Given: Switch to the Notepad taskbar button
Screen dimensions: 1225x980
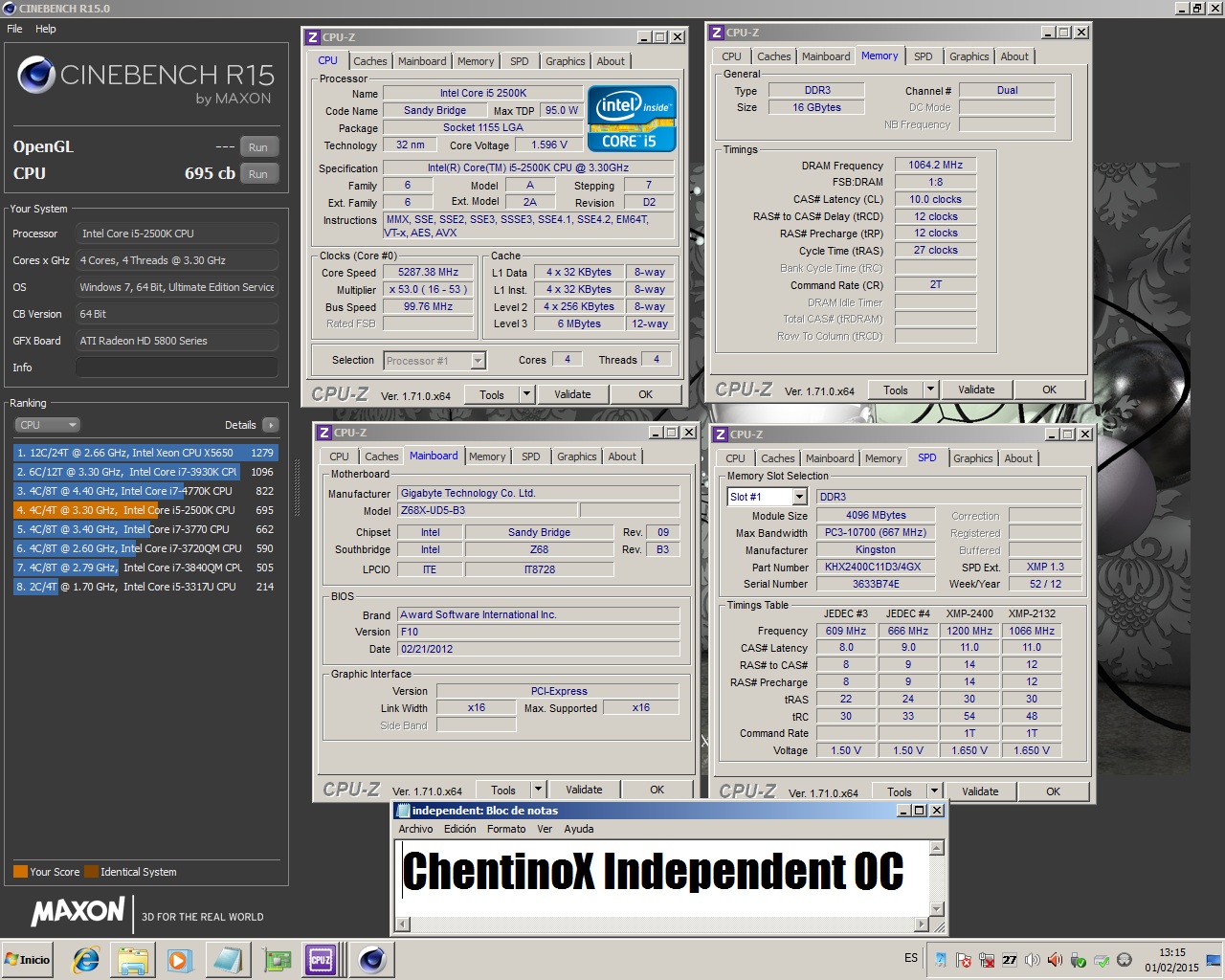Looking at the screenshot, I should pos(228,960).
